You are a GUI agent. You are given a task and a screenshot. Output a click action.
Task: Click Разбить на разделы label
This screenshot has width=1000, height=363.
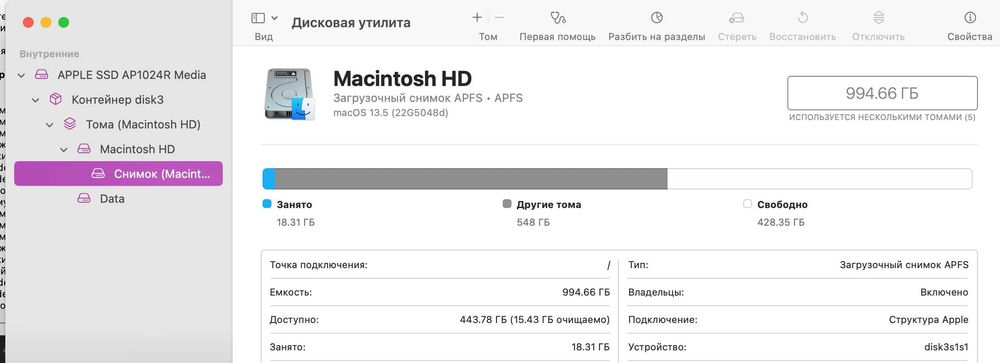pos(656,37)
